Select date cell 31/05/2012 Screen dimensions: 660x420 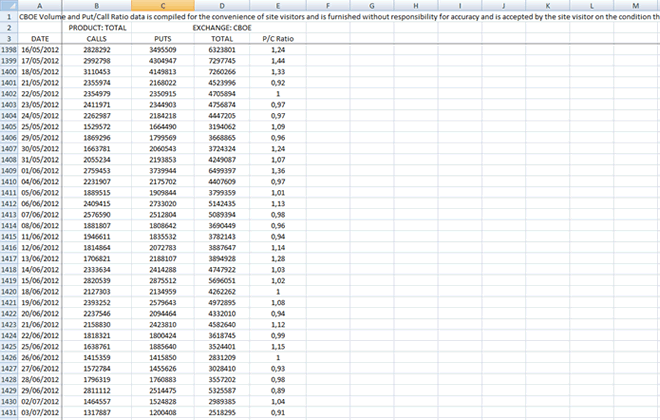click(40, 160)
